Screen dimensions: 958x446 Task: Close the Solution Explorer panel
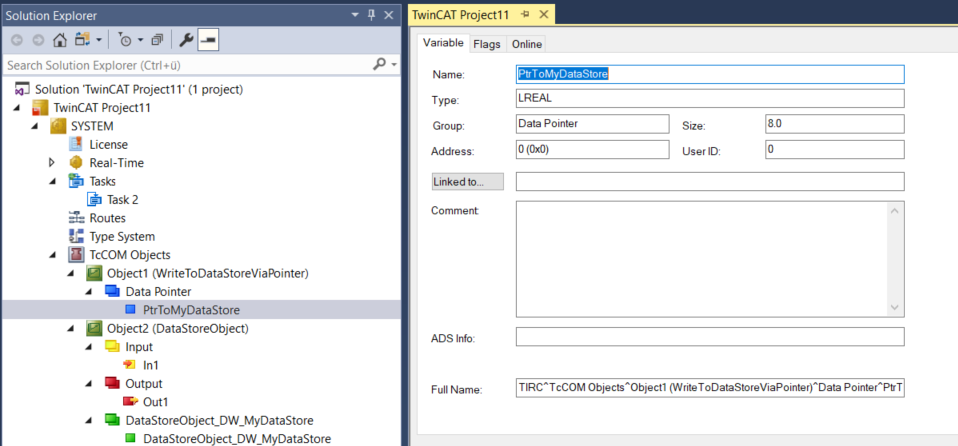(x=388, y=16)
